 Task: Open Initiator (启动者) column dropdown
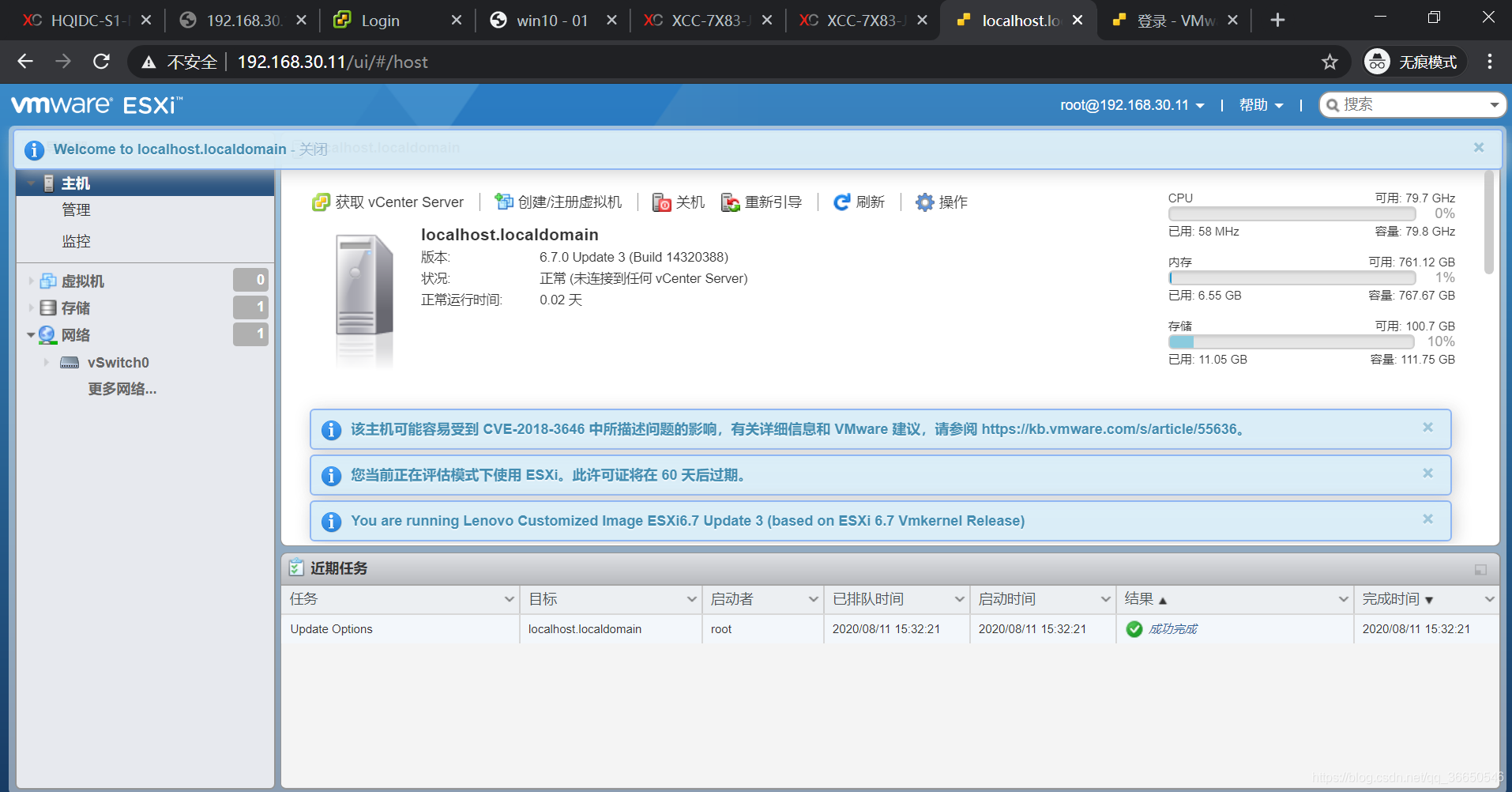tap(813, 600)
